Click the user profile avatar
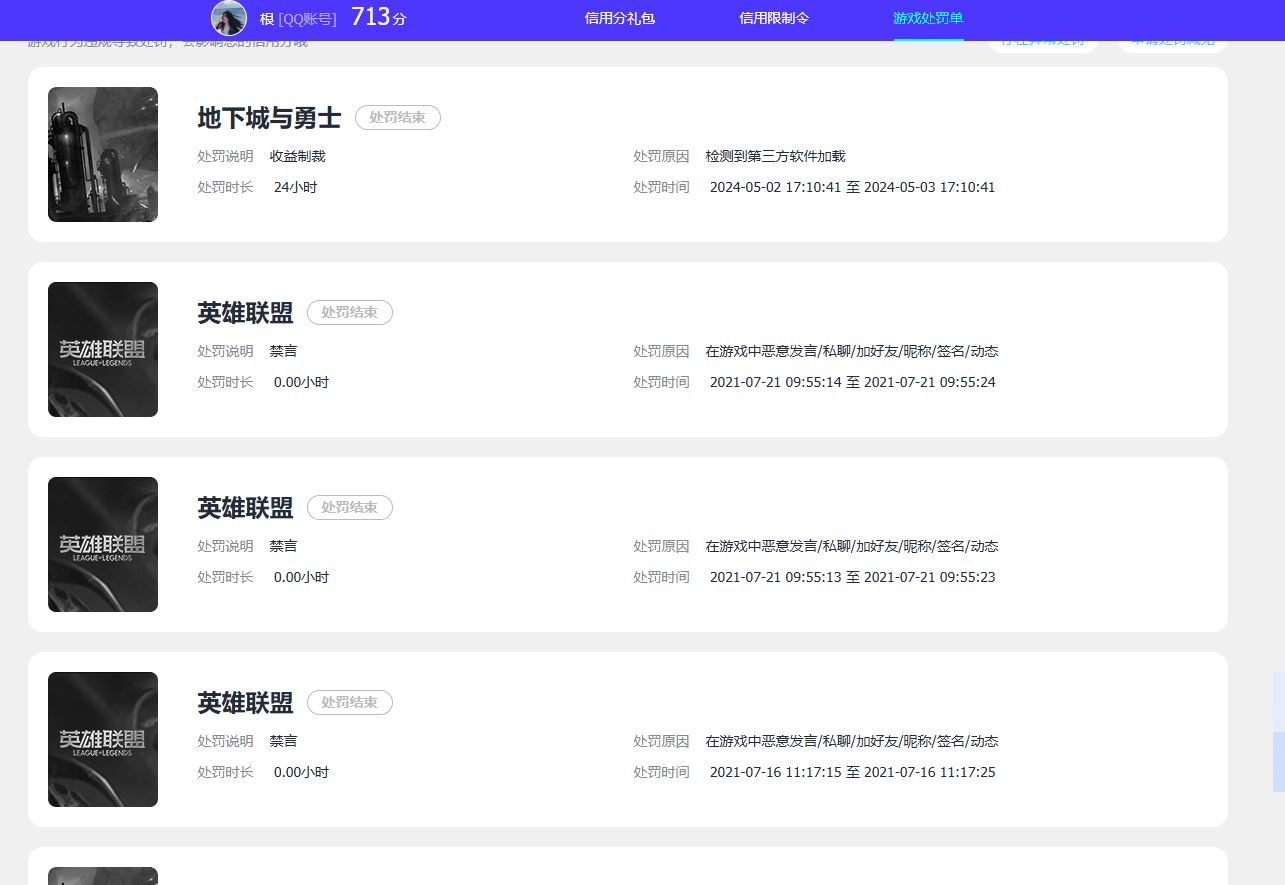Image resolution: width=1285 pixels, height=885 pixels. pos(229,18)
